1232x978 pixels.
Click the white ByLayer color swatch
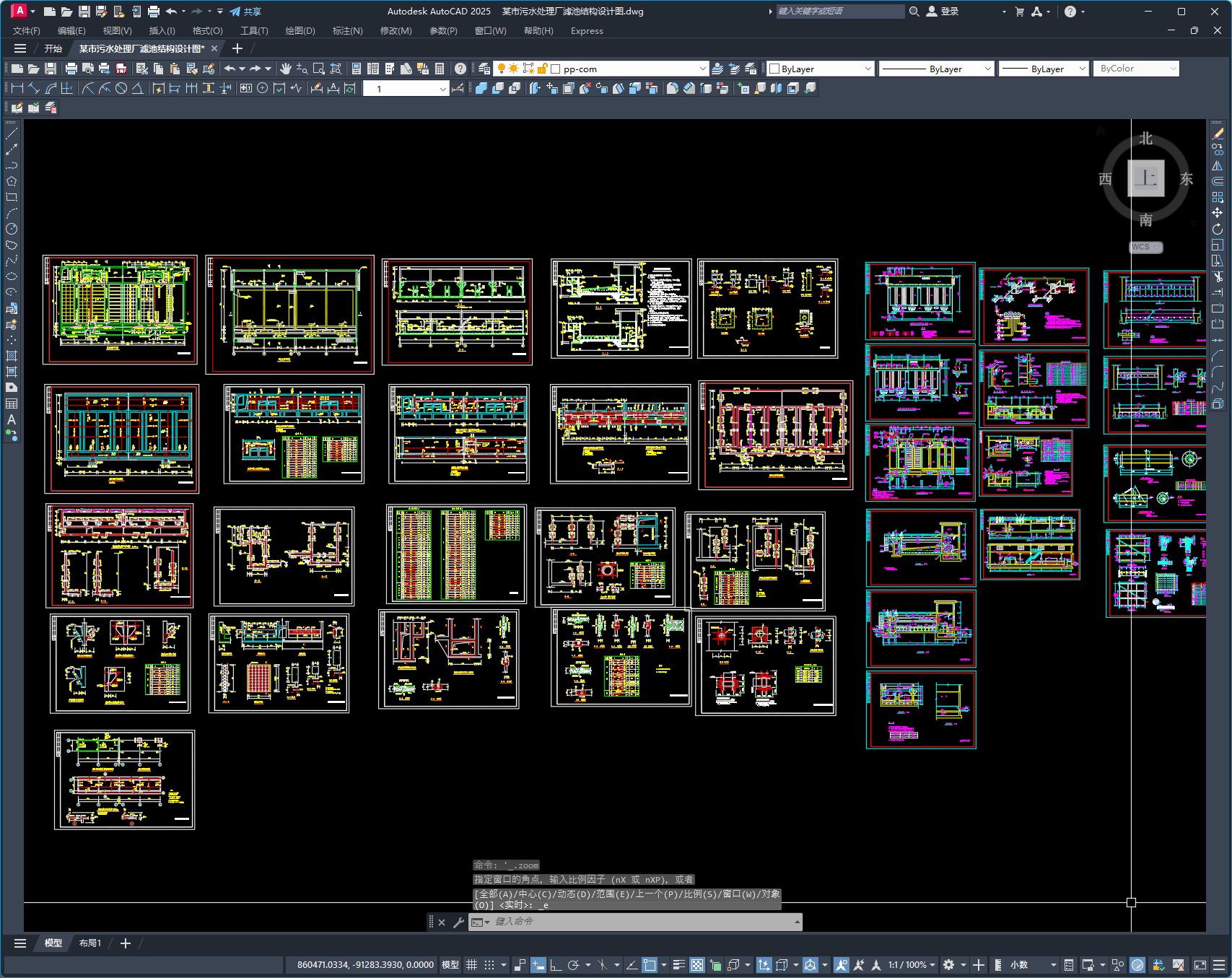pos(774,69)
